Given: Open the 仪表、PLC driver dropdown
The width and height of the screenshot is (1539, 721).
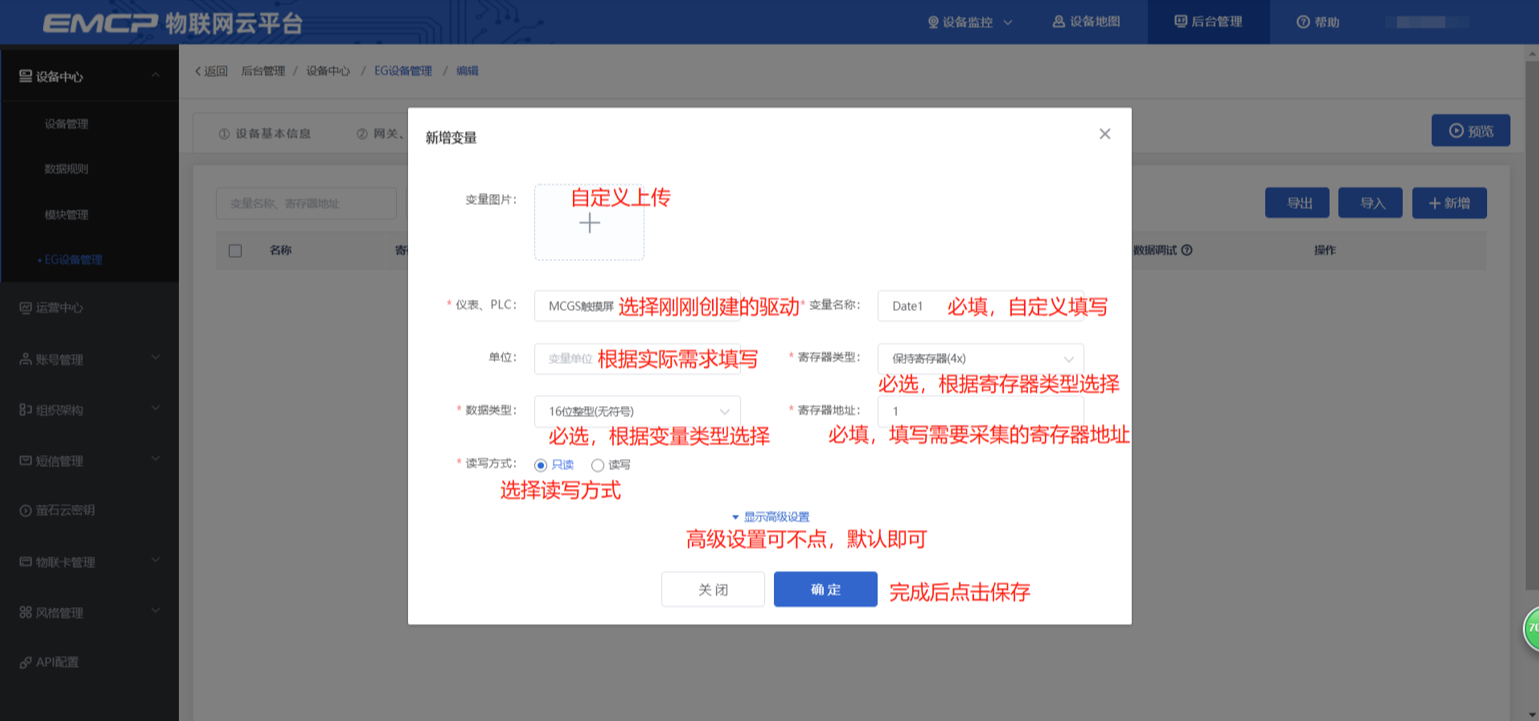Looking at the screenshot, I should [637, 306].
